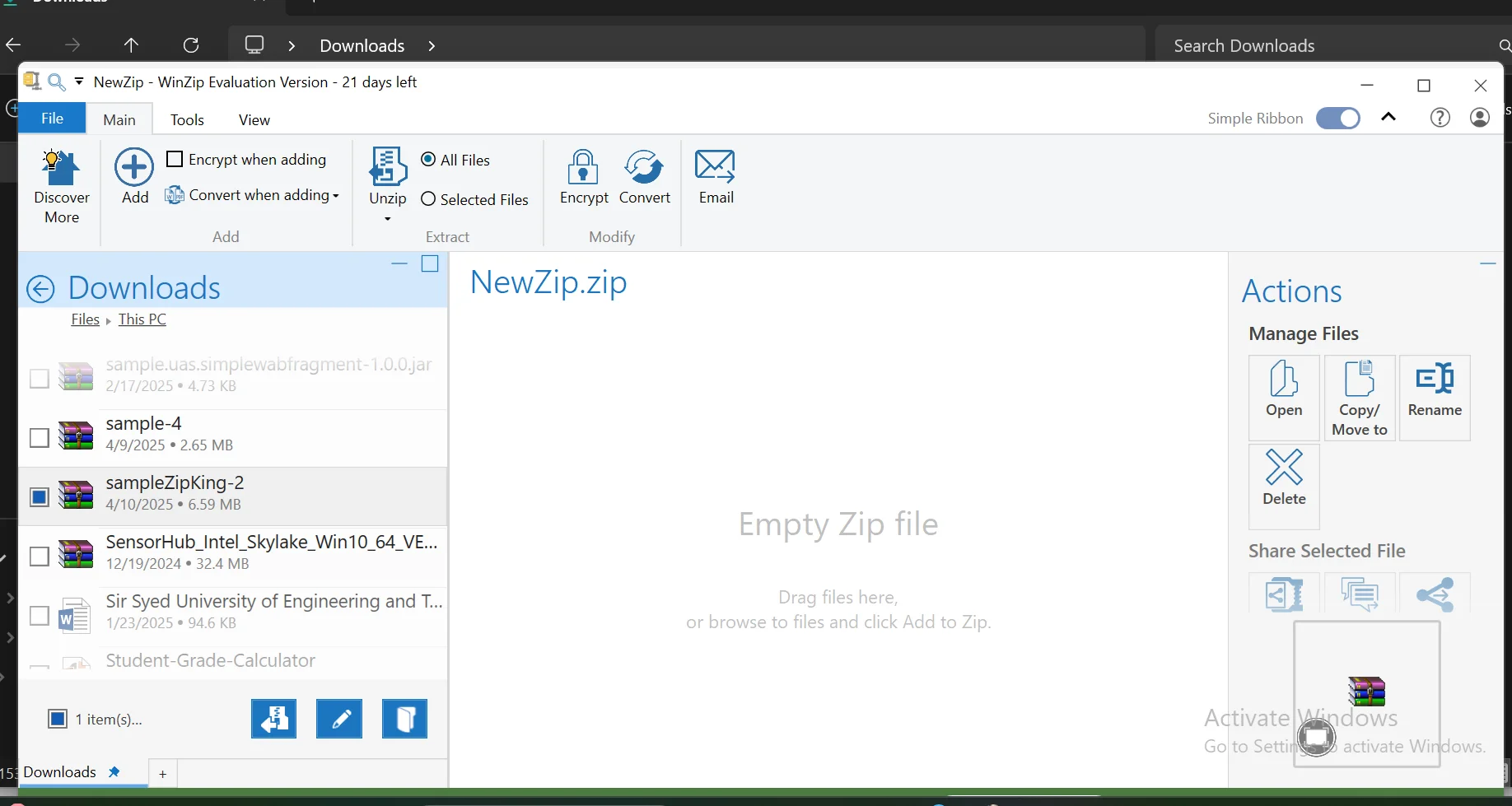This screenshot has height=806, width=1512.
Task: Click first Share Selected File icon
Action: (x=1284, y=594)
